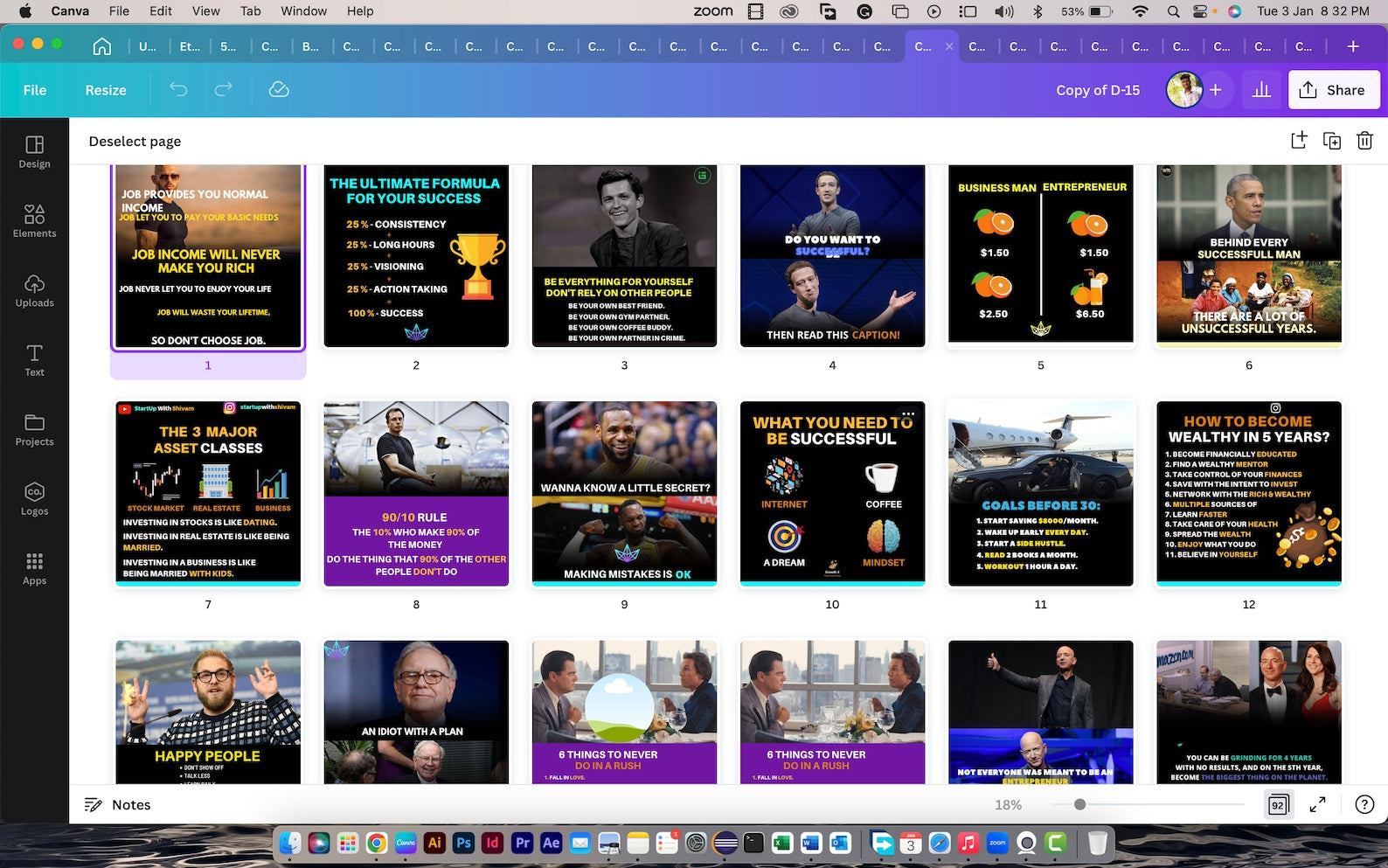This screenshot has width=1388, height=868.
Task: Click the undo arrow icon
Action: coord(178,90)
